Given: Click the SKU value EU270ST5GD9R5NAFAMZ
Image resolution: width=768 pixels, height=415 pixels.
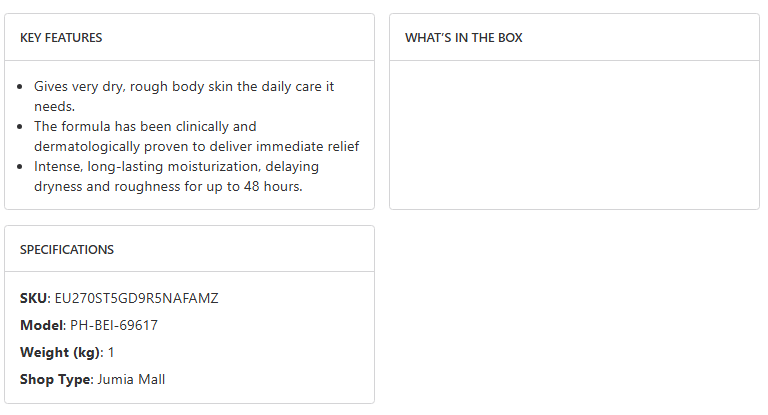Looking at the screenshot, I should tap(136, 298).
